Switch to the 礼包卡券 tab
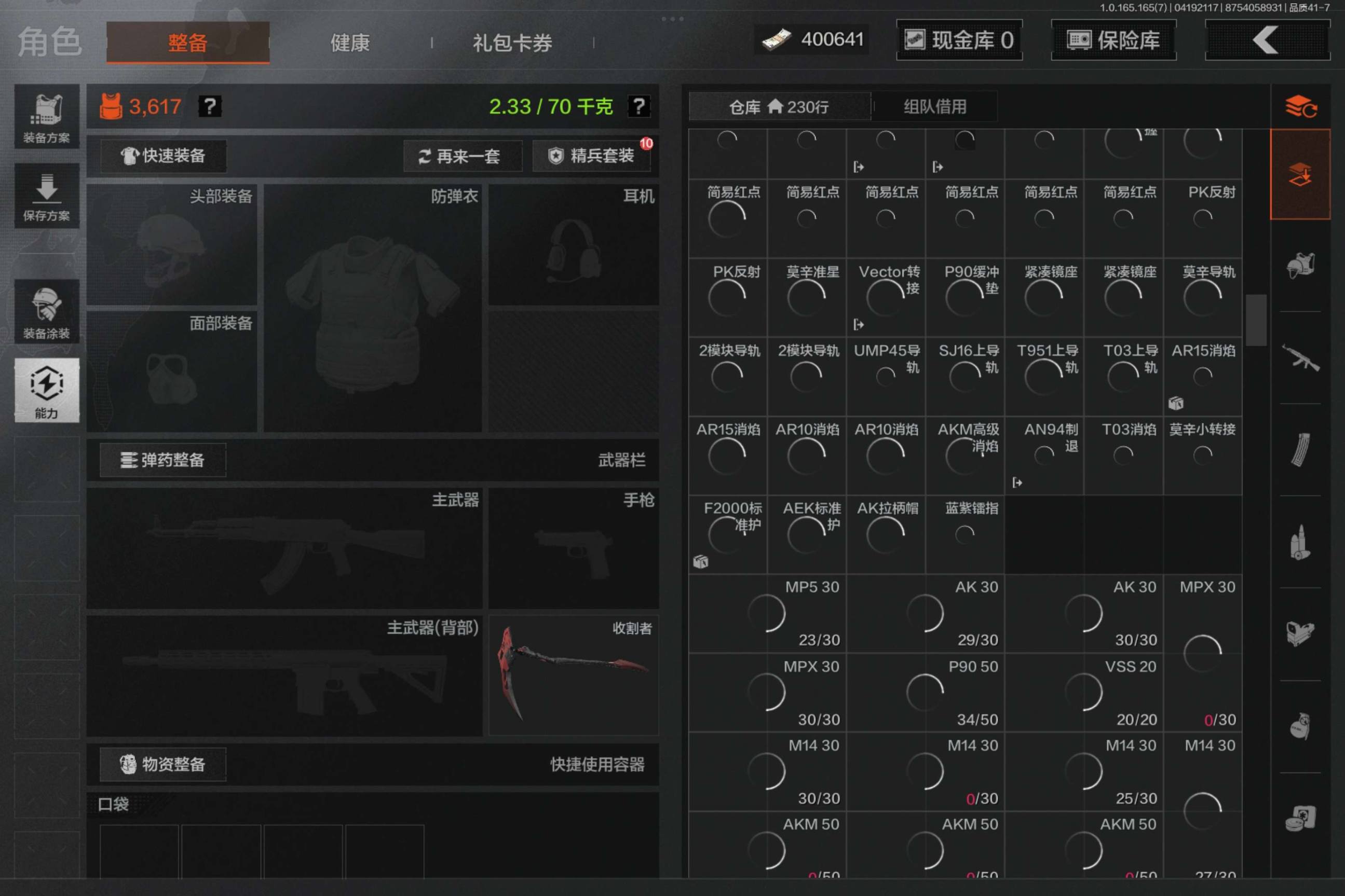Screen dimensions: 1345x896 [x=512, y=43]
